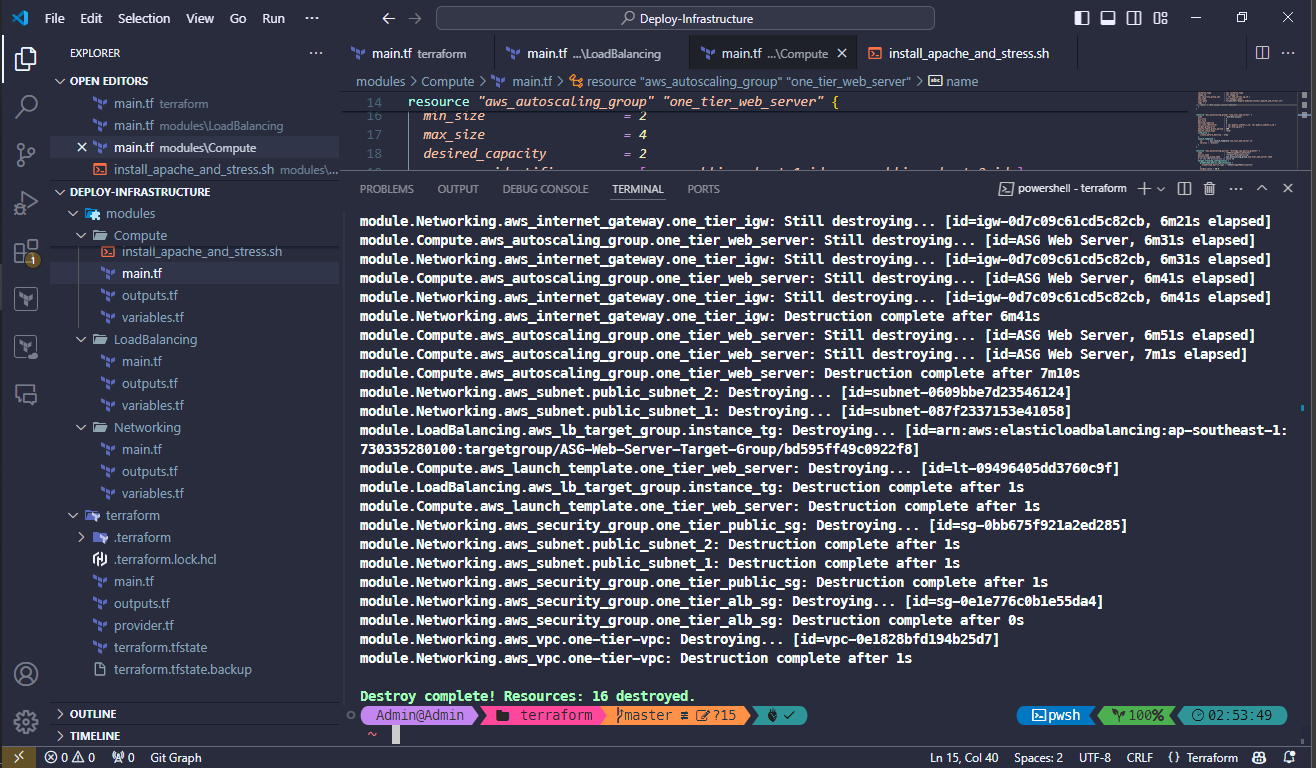Switch to the main.tf terraform editor tab
The image size is (1316, 768).
417,53
